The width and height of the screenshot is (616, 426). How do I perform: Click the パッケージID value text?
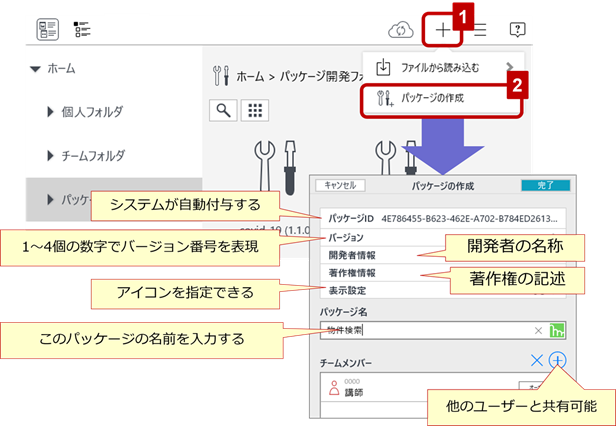(x=469, y=219)
